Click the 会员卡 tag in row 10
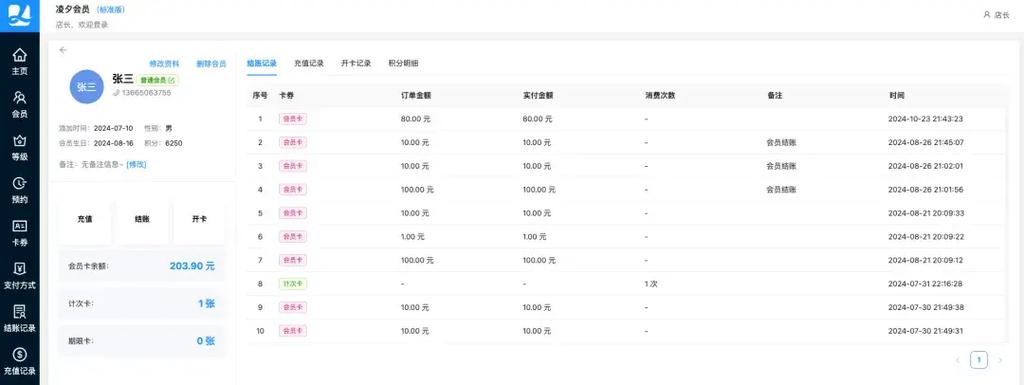The image size is (1024, 385). tap(293, 331)
